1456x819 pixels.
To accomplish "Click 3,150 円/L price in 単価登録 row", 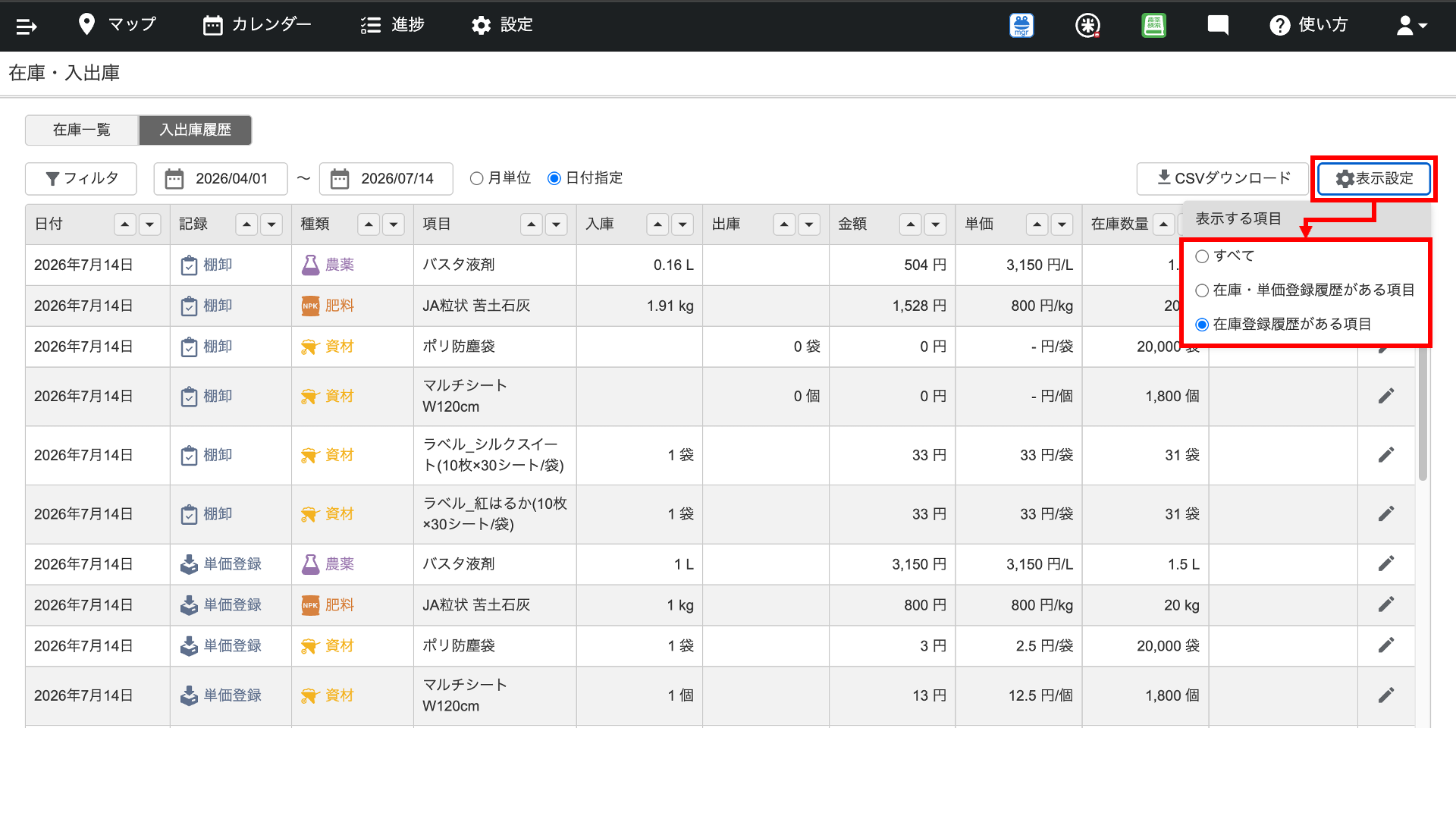I will point(1040,564).
